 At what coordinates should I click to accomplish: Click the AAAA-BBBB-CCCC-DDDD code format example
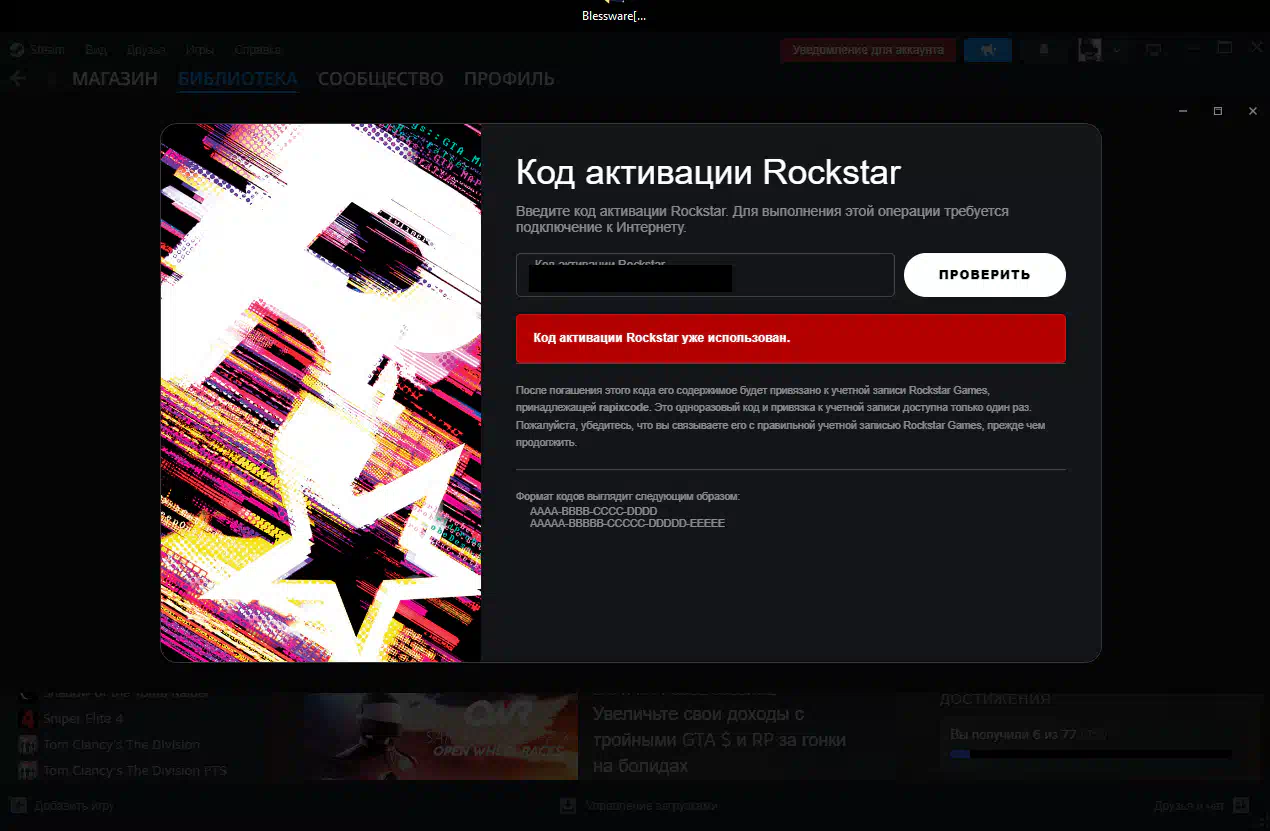[593, 511]
